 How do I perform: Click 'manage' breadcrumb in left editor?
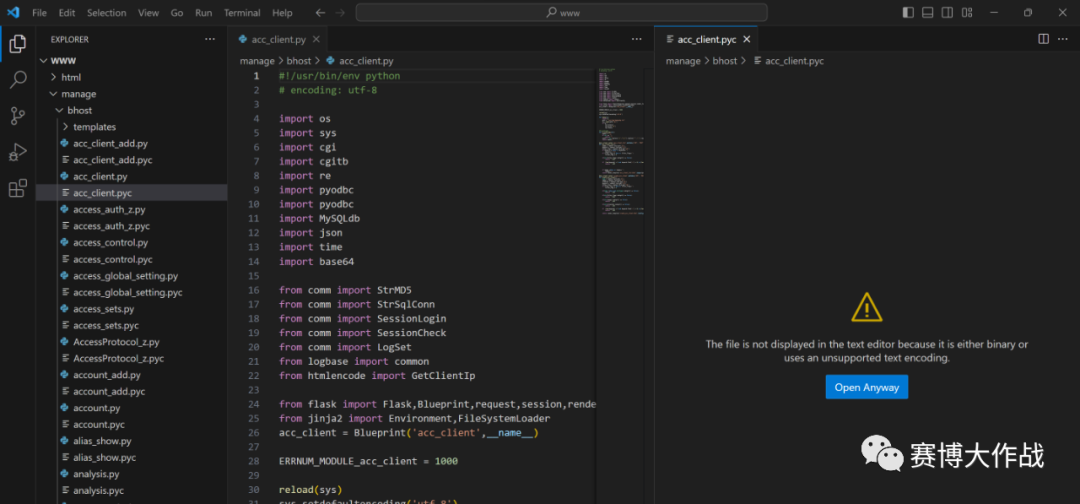click(257, 61)
